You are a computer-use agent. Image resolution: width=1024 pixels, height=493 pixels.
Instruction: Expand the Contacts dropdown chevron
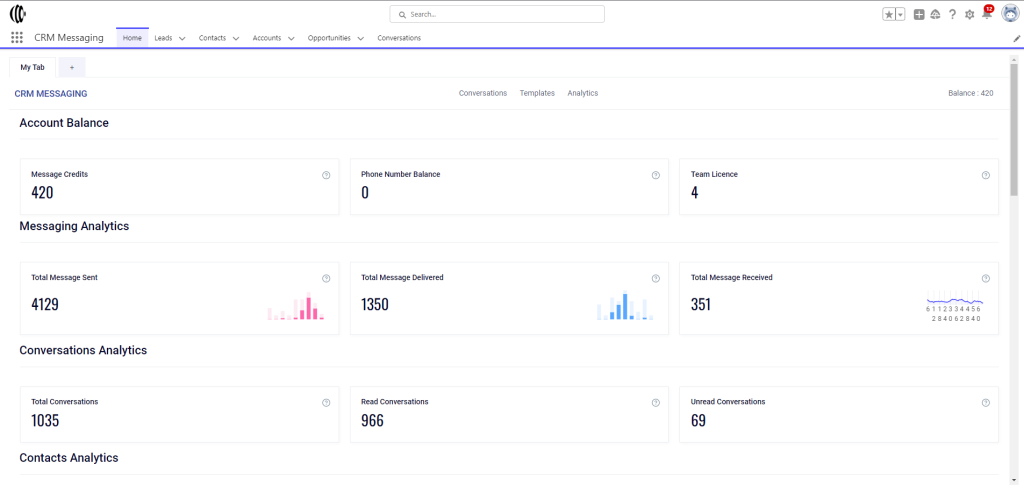(236, 39)
